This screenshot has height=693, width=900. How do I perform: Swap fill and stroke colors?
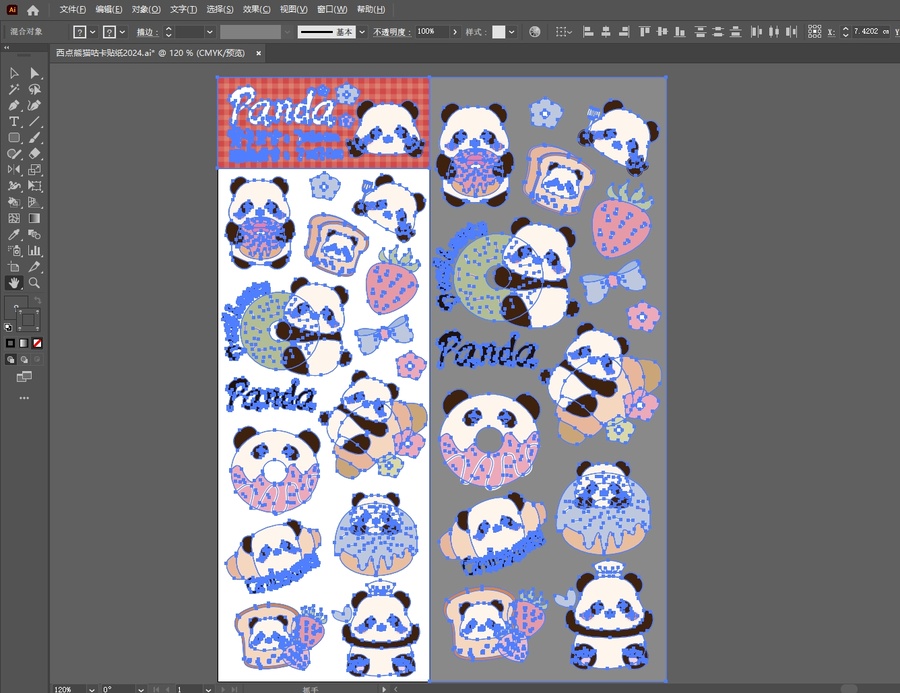tap(37, 300)
